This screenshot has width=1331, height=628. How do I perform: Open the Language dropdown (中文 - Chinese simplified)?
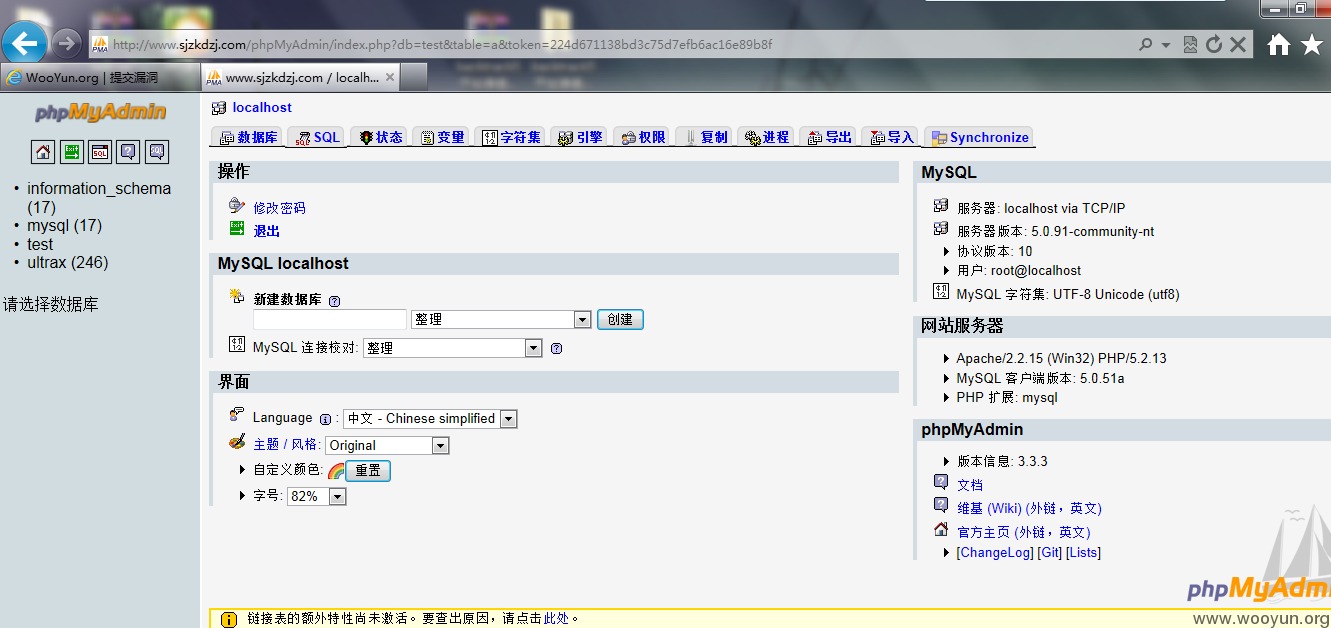click(430, 419)
